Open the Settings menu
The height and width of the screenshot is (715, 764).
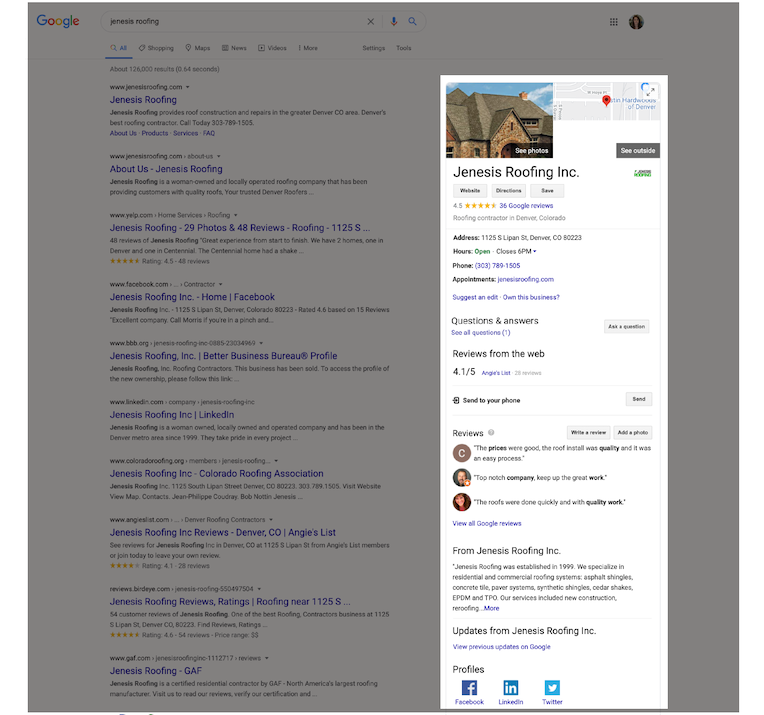pyautogui.click(x=374, y=48)
